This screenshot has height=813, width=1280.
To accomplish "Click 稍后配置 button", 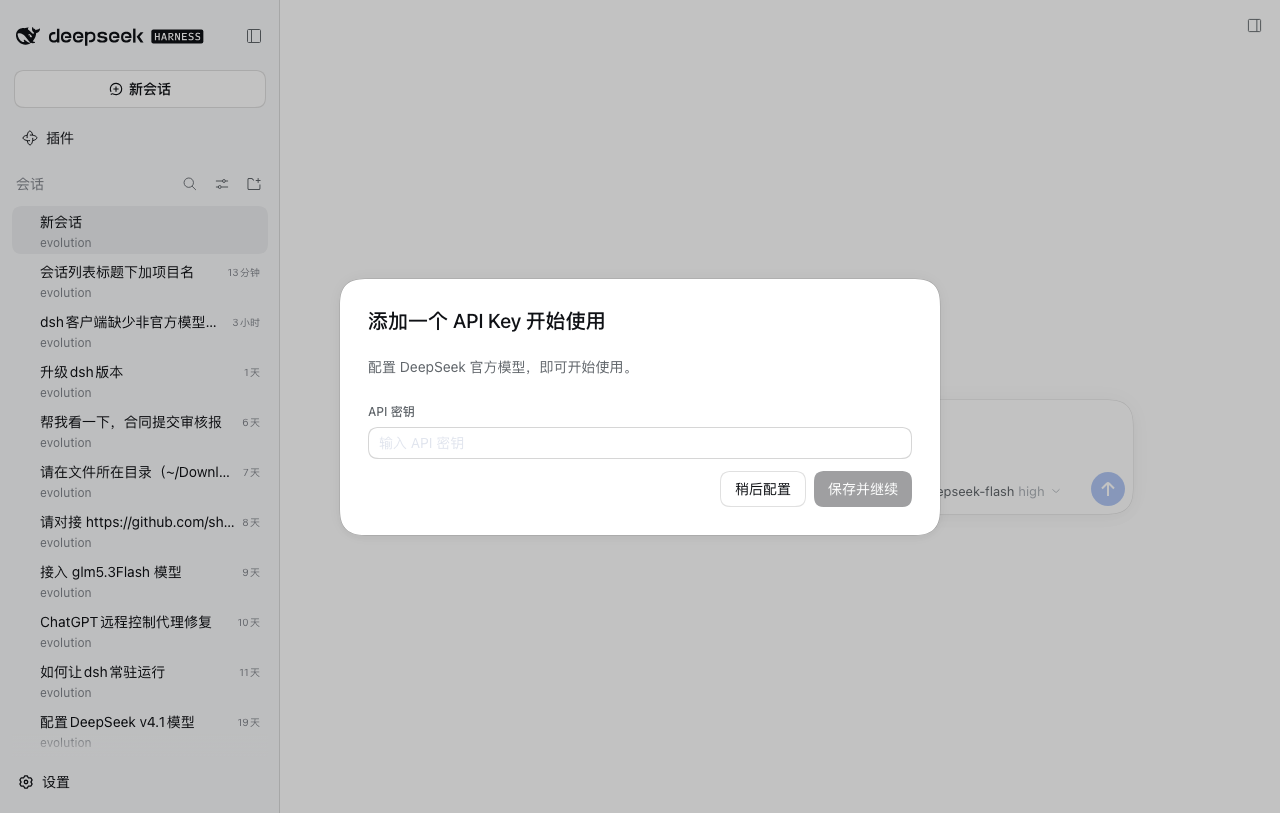I will (763, 489).
